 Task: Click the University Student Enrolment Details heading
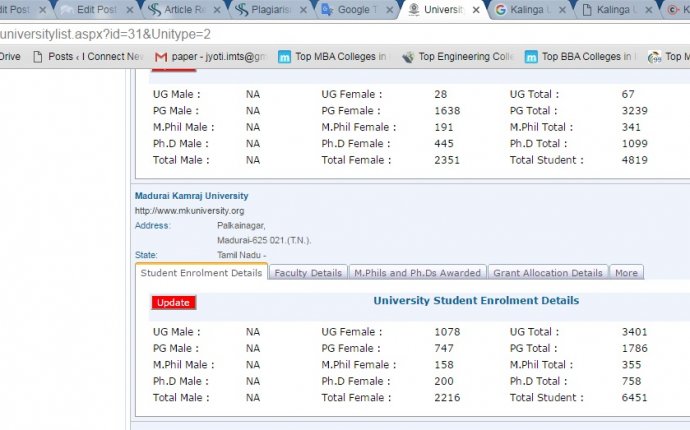click(x=476, y=301)
